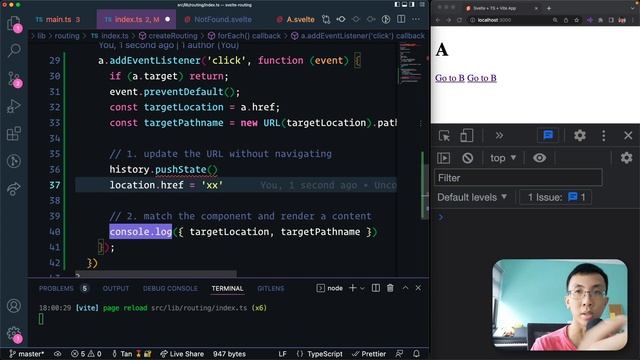Viewport: 640px width, 360px height.
Task: Click the open changes commit icon in editor toolbar
Action: [341, 19]
